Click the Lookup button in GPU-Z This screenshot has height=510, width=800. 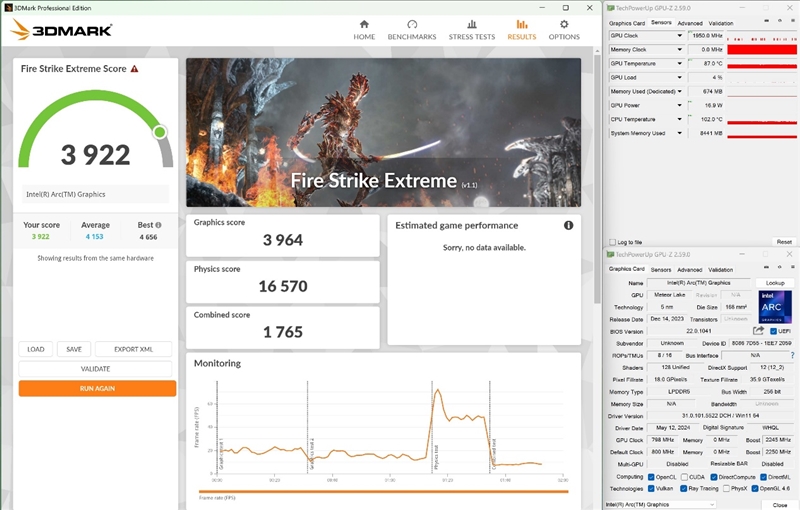click(x=775, y=283)
